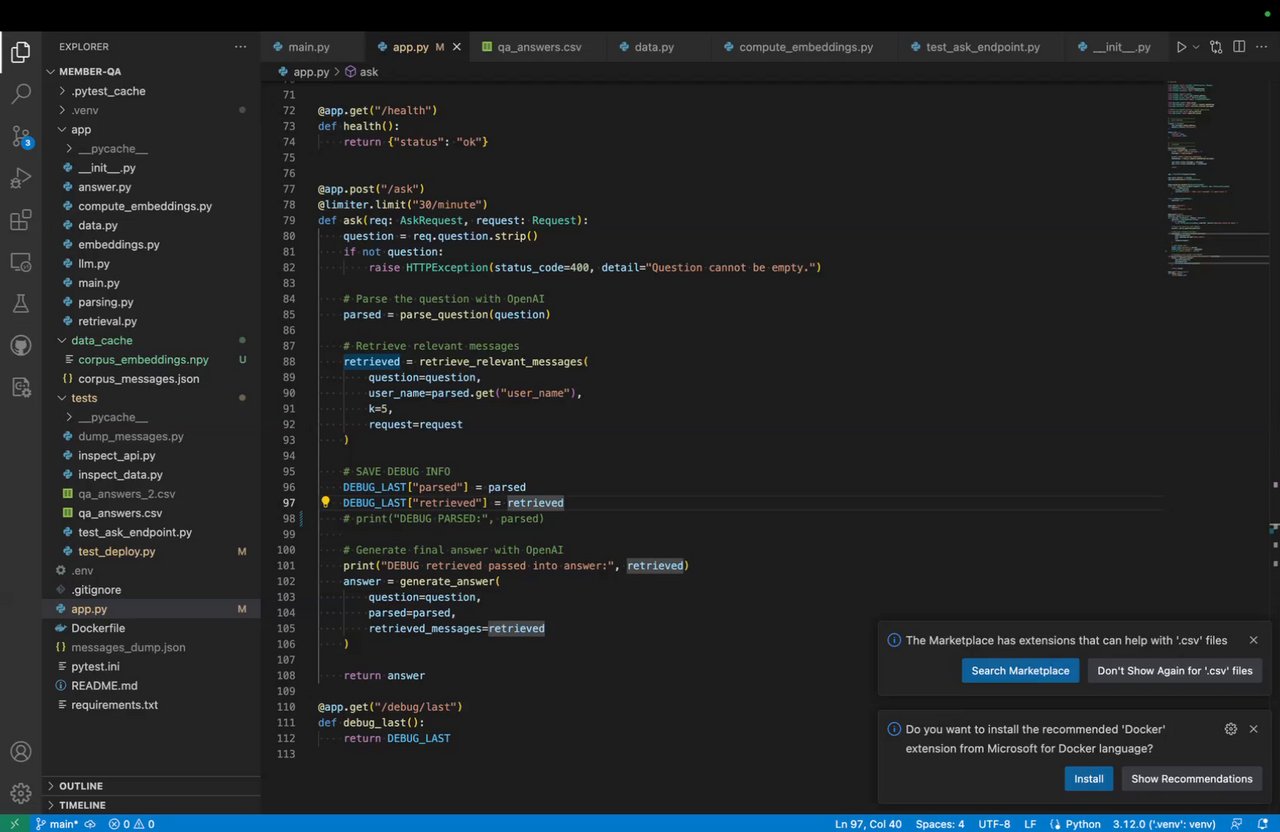
Task: Click the Run Python File play button
Action: [1182, 47]
